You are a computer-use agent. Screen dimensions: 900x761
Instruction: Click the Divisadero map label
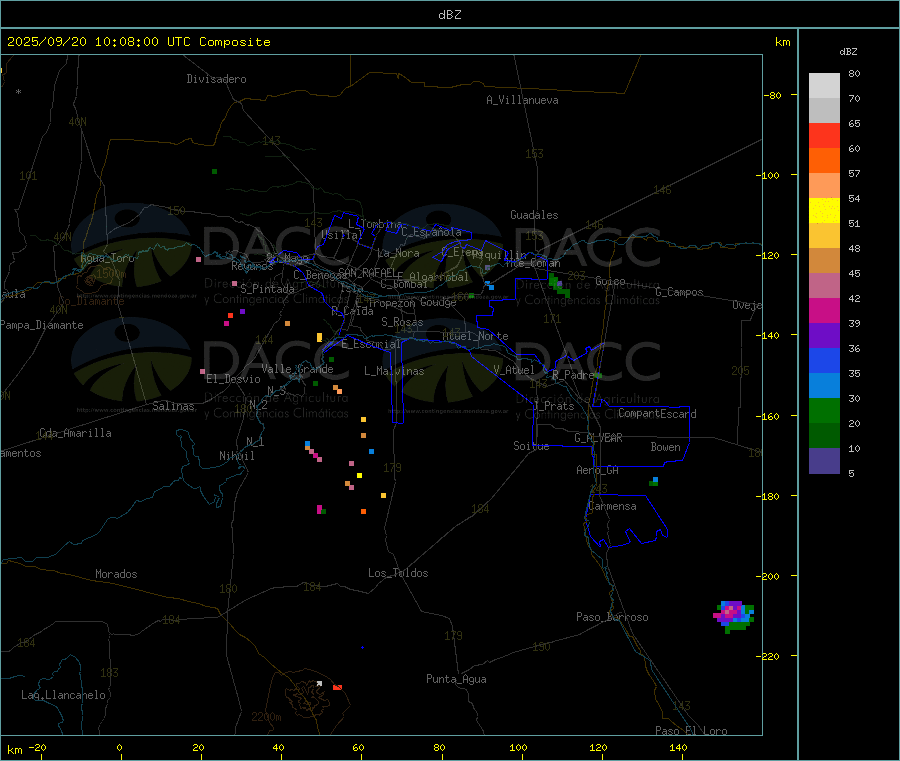tap(216, 79)
